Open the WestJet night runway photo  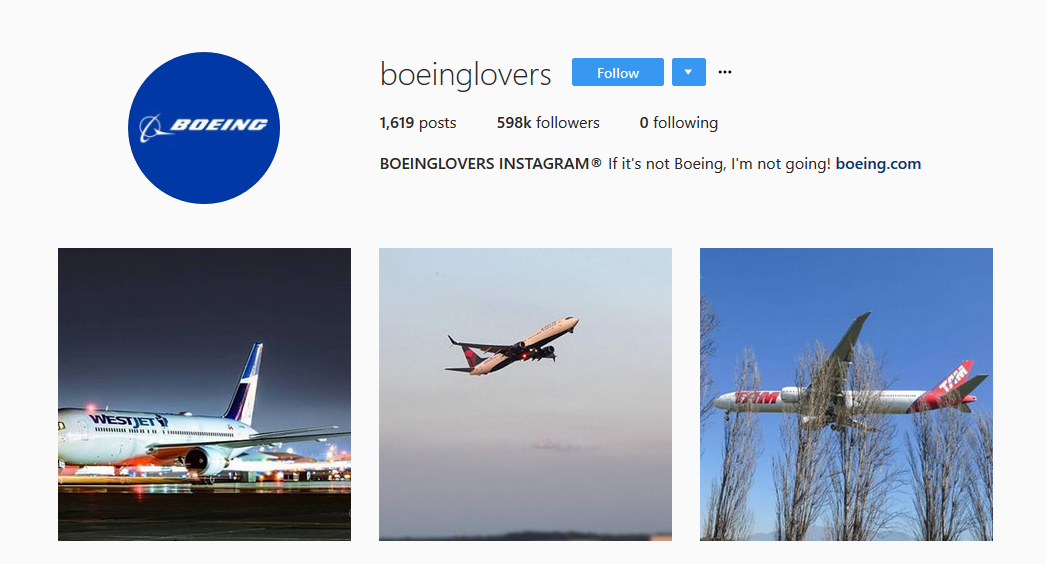click(x=204, y=394)
